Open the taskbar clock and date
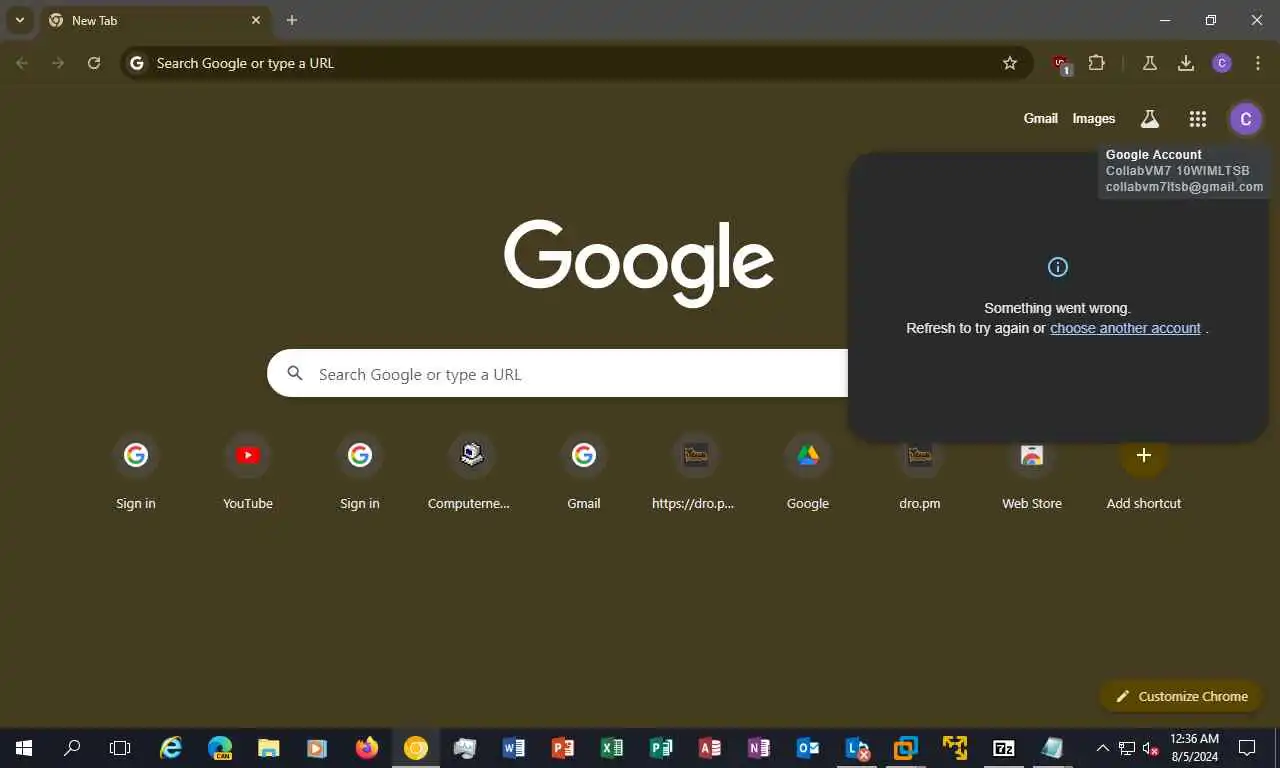This screenshot has height=768, width=1280. pyautogui.click(x=1194, y=747)
